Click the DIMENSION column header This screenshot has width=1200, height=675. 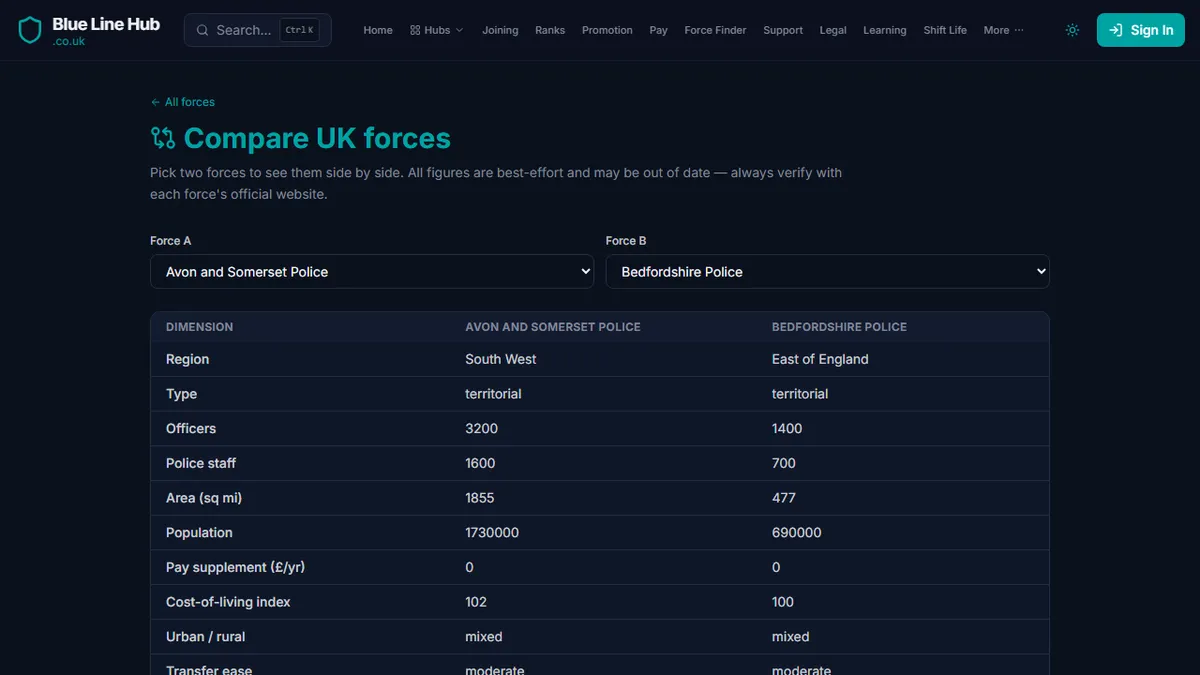point(199,327)
